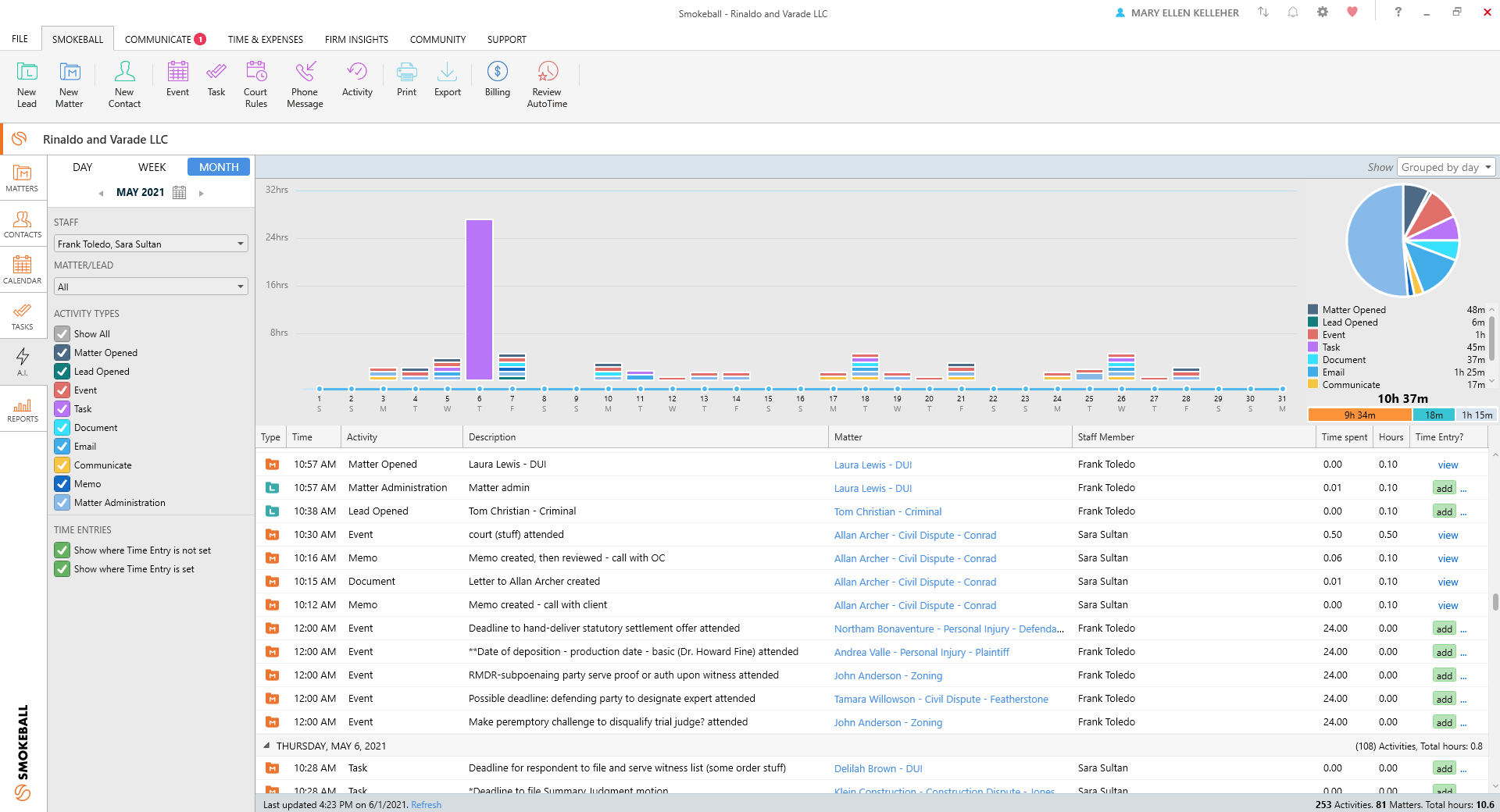Click the Refresh link in status bar
This screenshot has height=812, width=1500.
pos(426,805)
